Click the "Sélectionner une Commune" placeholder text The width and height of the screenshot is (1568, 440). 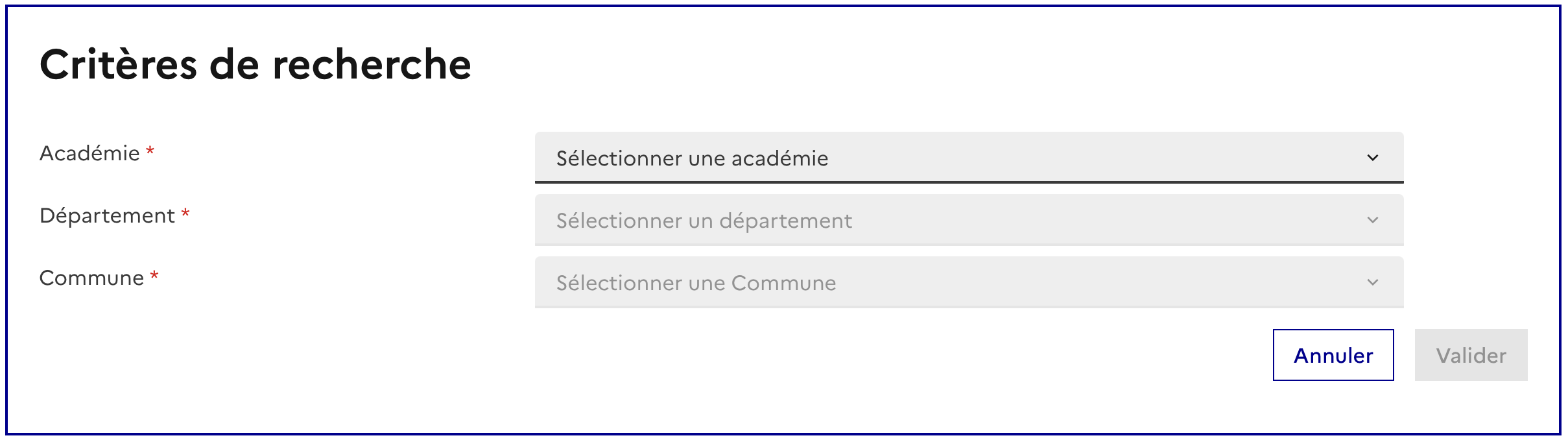point(696,283)
